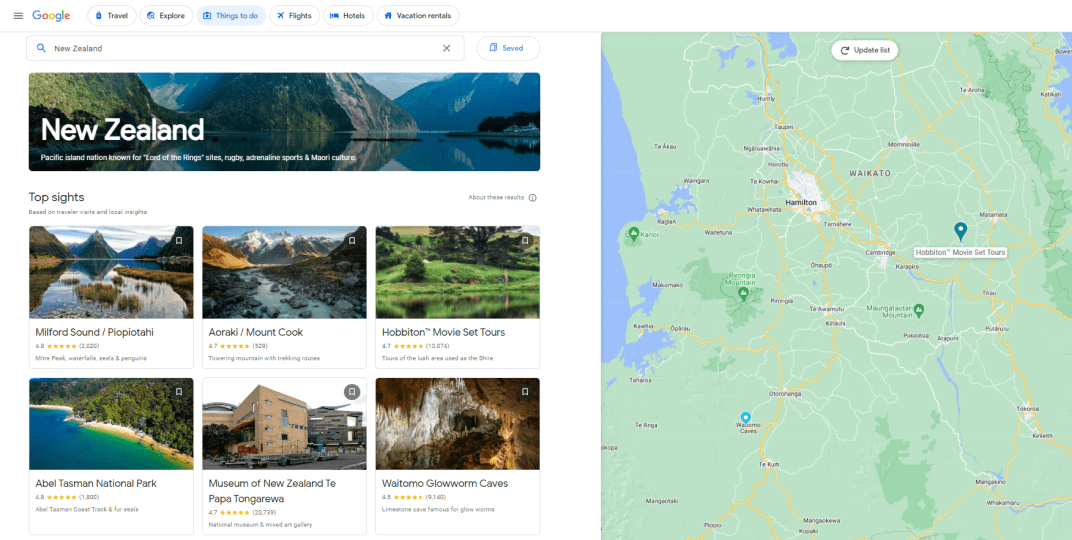The image size is (1072, 540).
Task: Click Otorohanga label on the map
Action: pyautogui.click(x=785, y=394)
